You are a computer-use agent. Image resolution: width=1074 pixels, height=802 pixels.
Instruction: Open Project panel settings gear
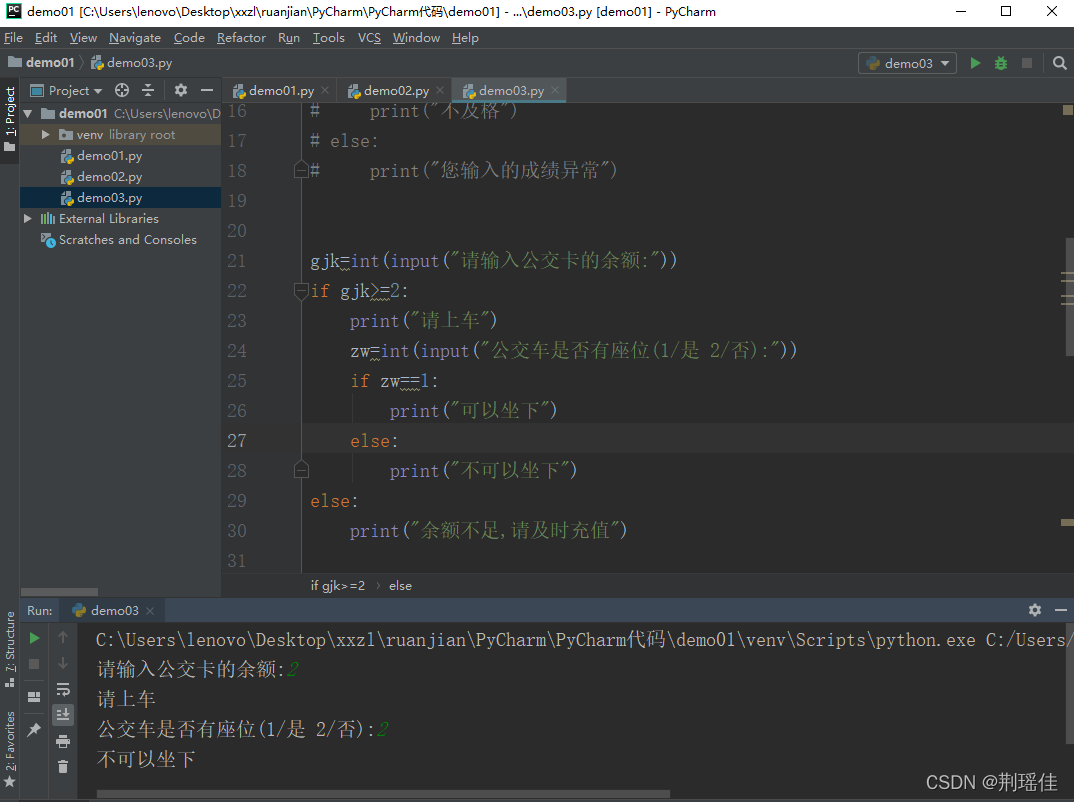click(180, 90)
